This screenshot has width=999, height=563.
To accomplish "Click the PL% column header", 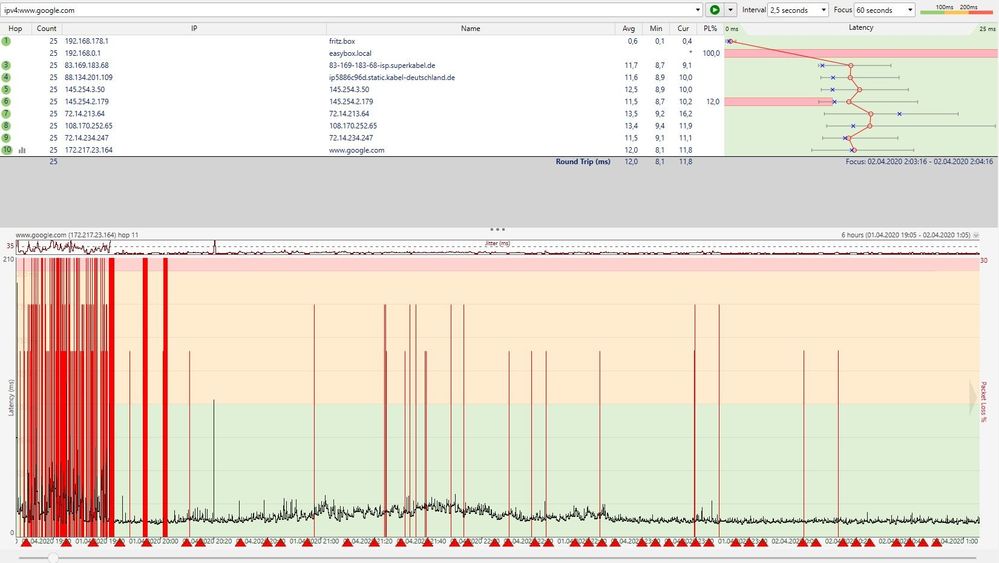I will pyautogui.click(x=710, y=28).
